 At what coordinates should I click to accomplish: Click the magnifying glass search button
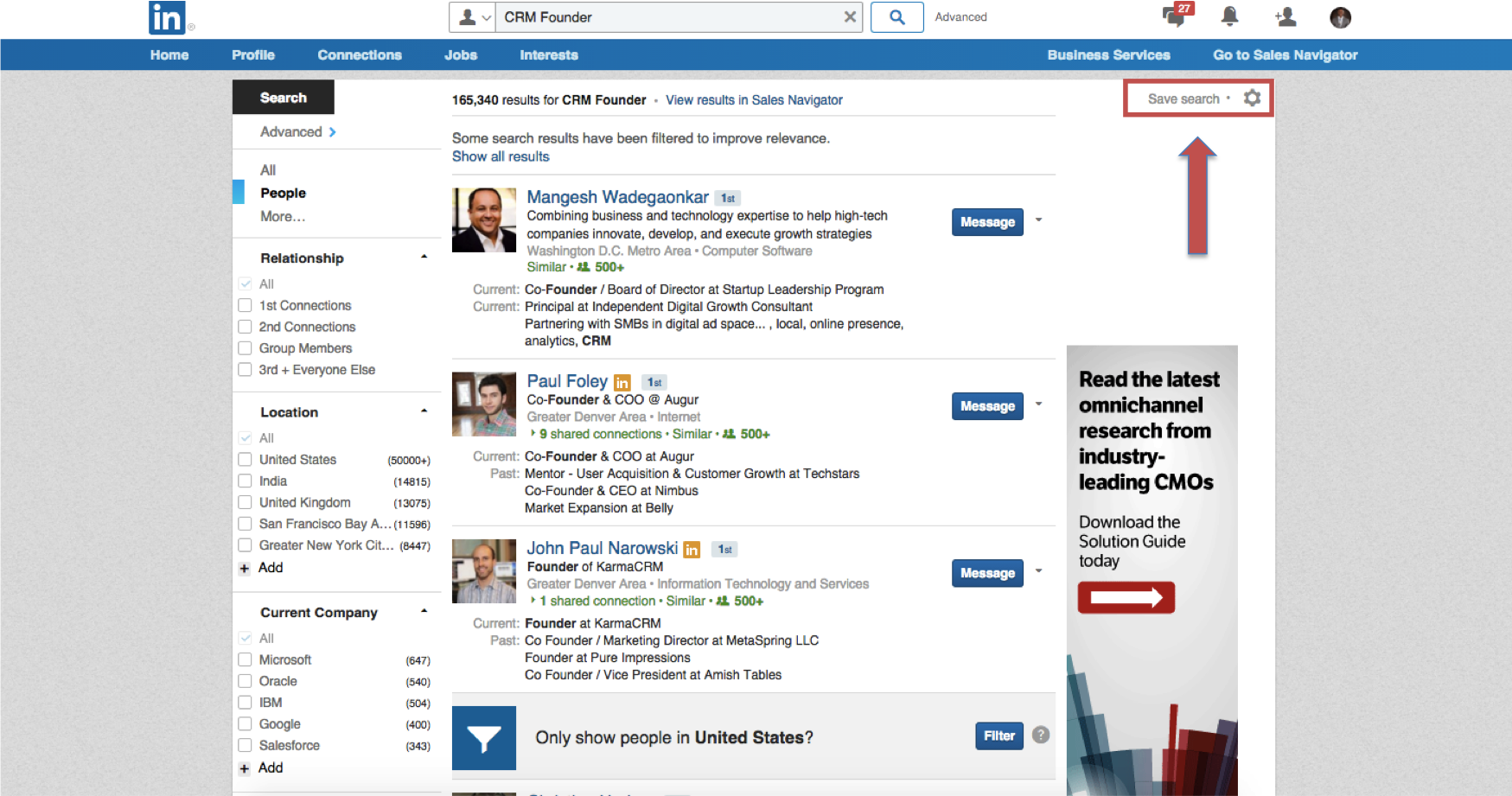tap(896, 17)
